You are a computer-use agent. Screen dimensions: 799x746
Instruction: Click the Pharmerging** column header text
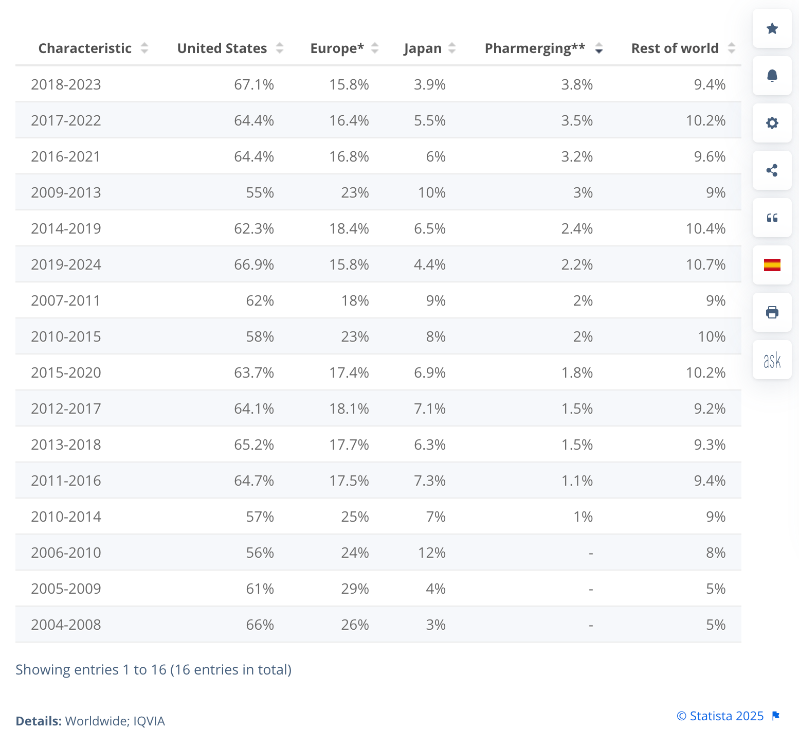535,48
